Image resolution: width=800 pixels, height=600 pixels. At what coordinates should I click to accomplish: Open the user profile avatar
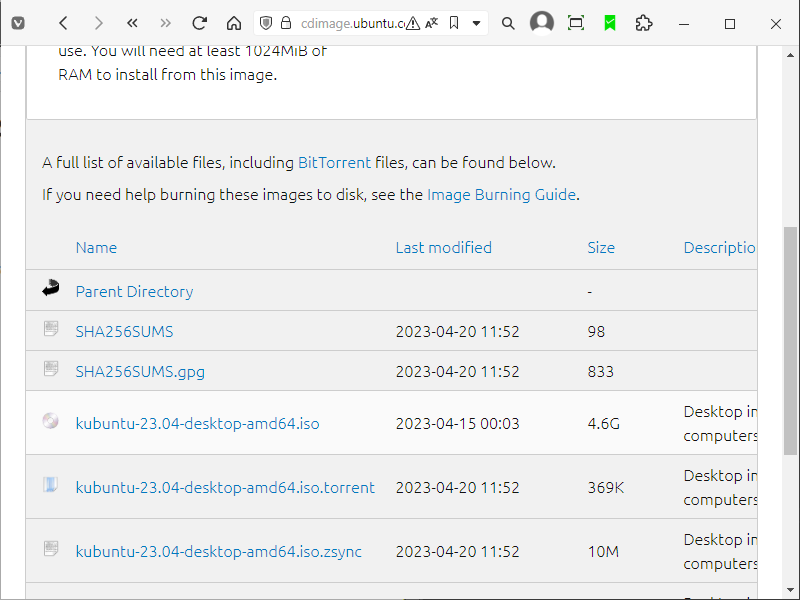click(x=542, y=23)
